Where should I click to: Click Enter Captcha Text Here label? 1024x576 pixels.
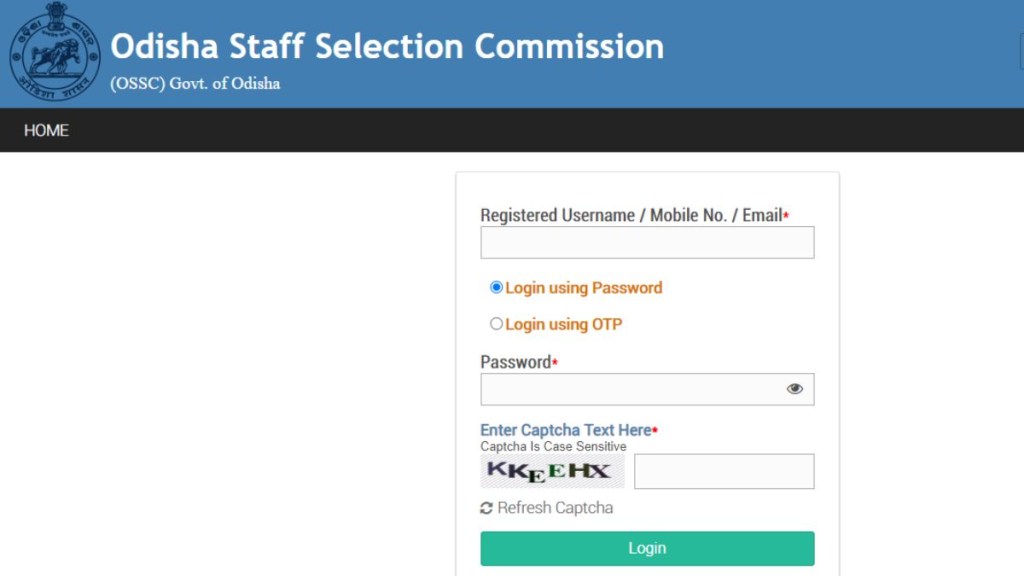[x=564, y=429]
